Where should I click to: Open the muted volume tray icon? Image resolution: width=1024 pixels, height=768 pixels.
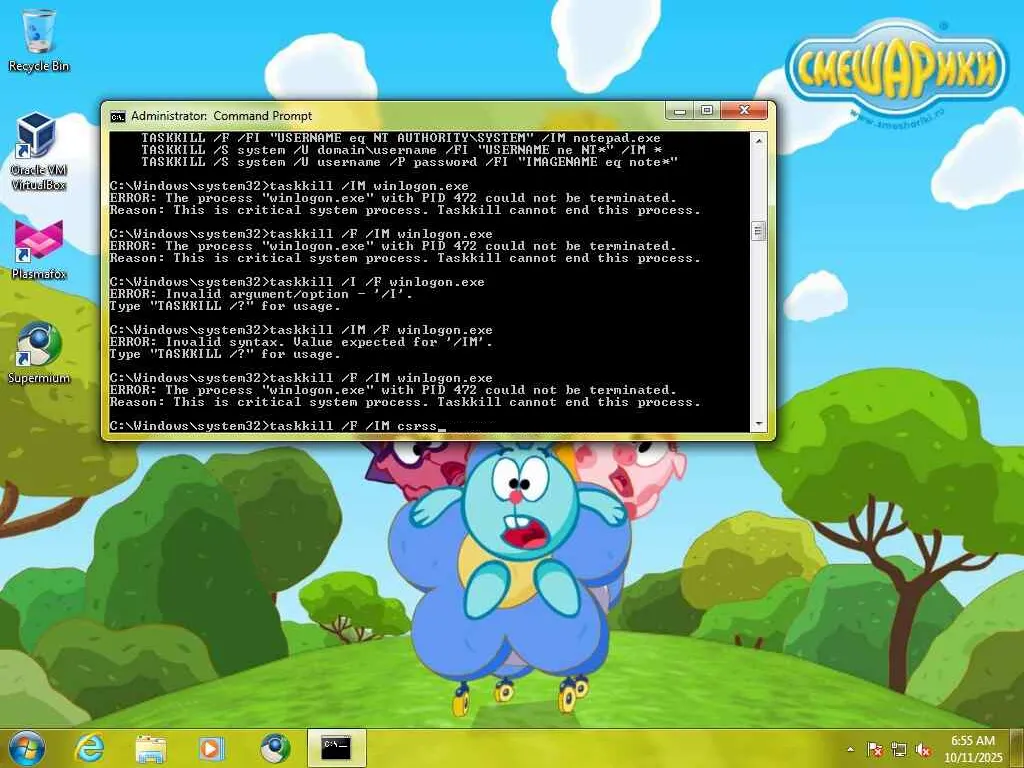[923, 750]
